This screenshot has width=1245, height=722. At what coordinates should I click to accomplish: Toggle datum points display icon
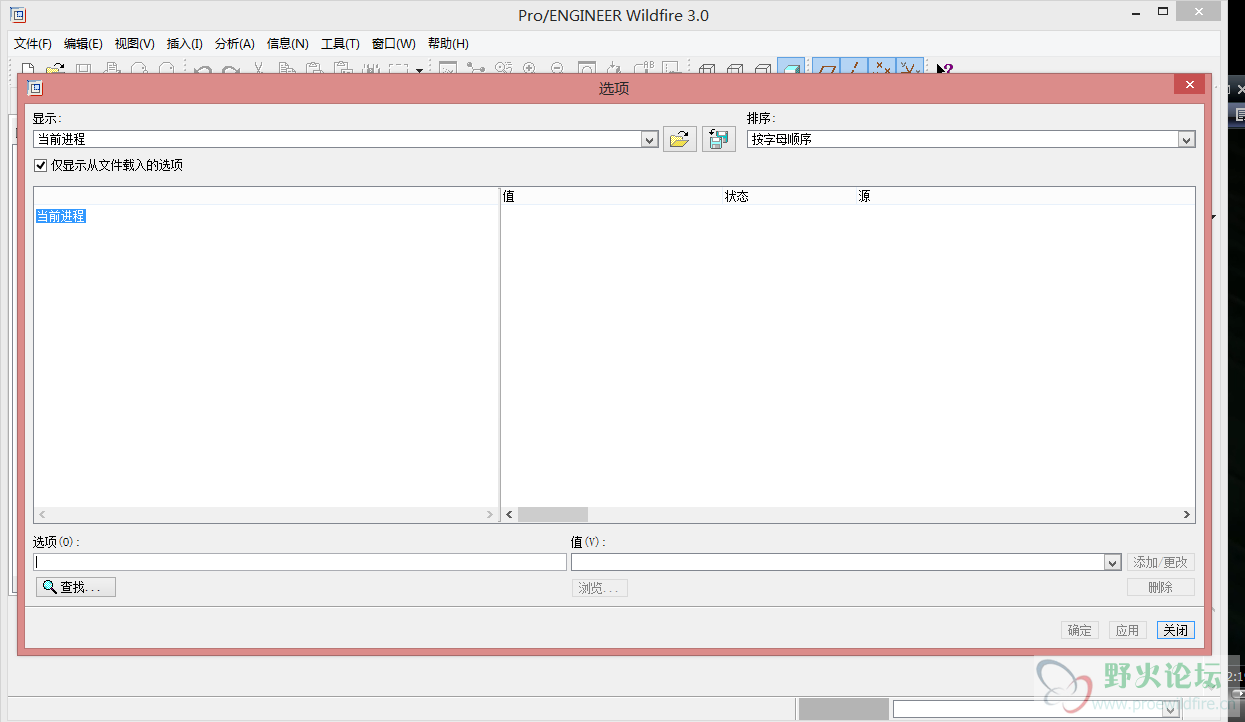point(881,67)
